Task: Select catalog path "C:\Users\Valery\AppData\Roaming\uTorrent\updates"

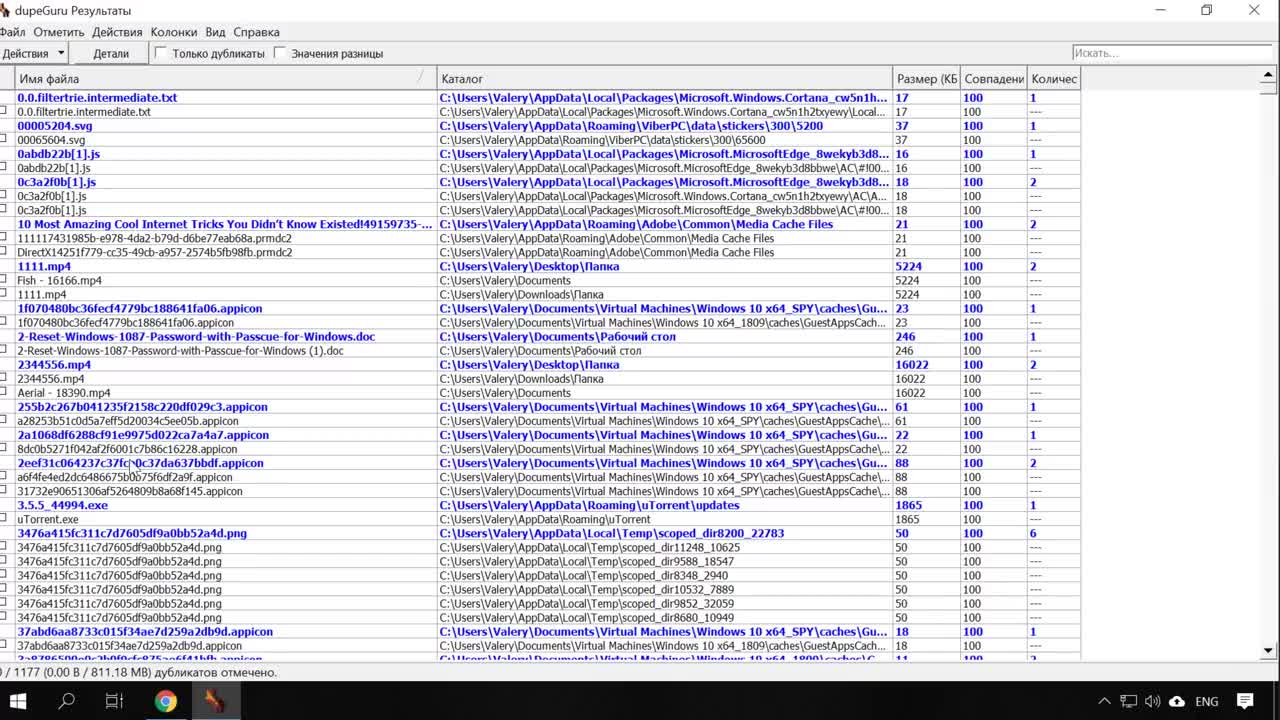Action: pyautogui.click(x=589, y=505)
